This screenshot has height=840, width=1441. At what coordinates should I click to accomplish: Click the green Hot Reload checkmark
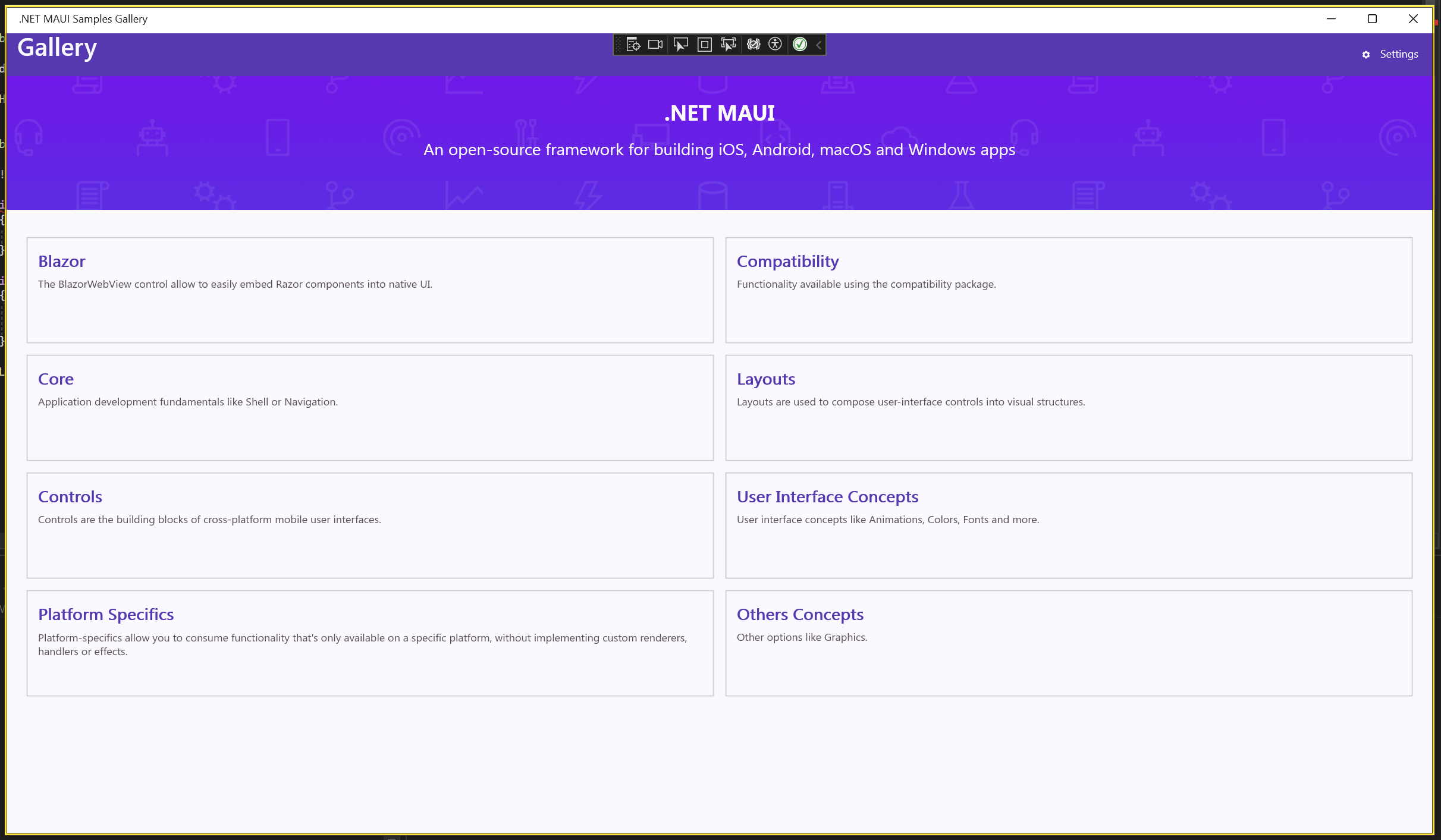coord(800,45)
